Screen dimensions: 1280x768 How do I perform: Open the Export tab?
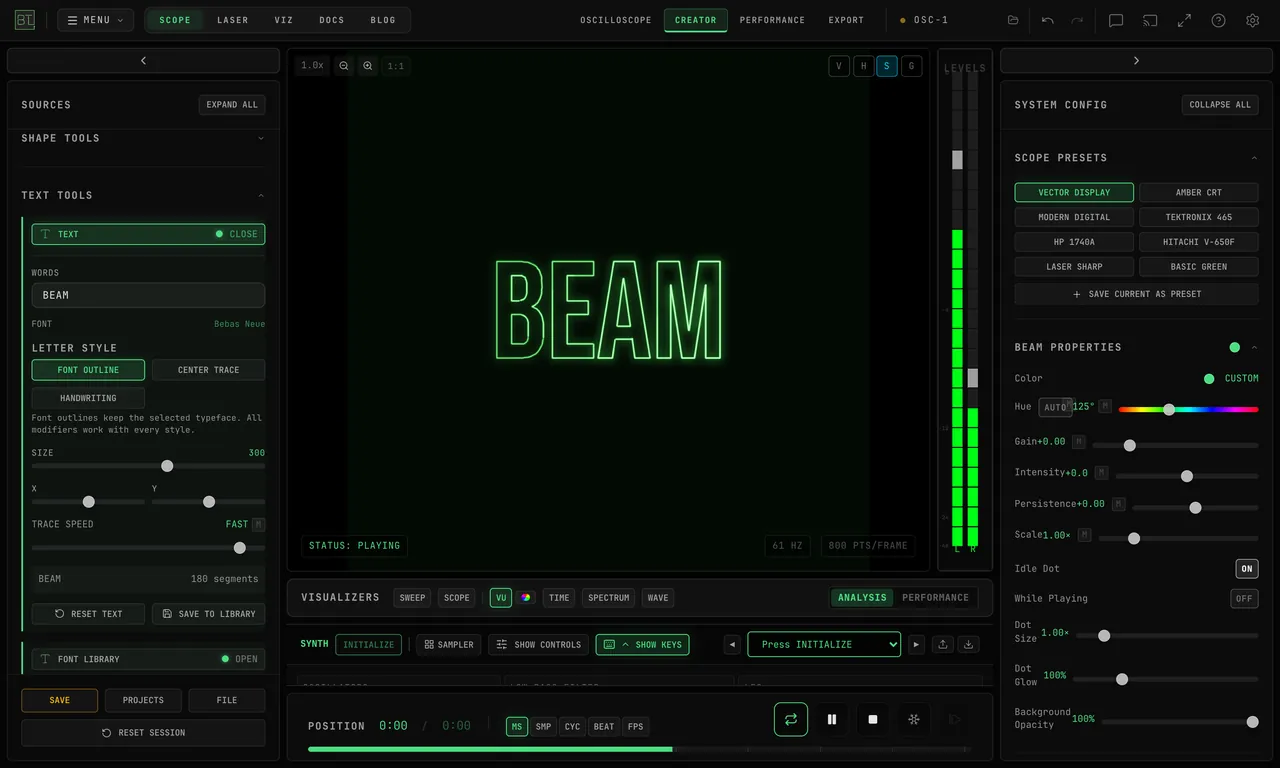[x=846, y=20]
